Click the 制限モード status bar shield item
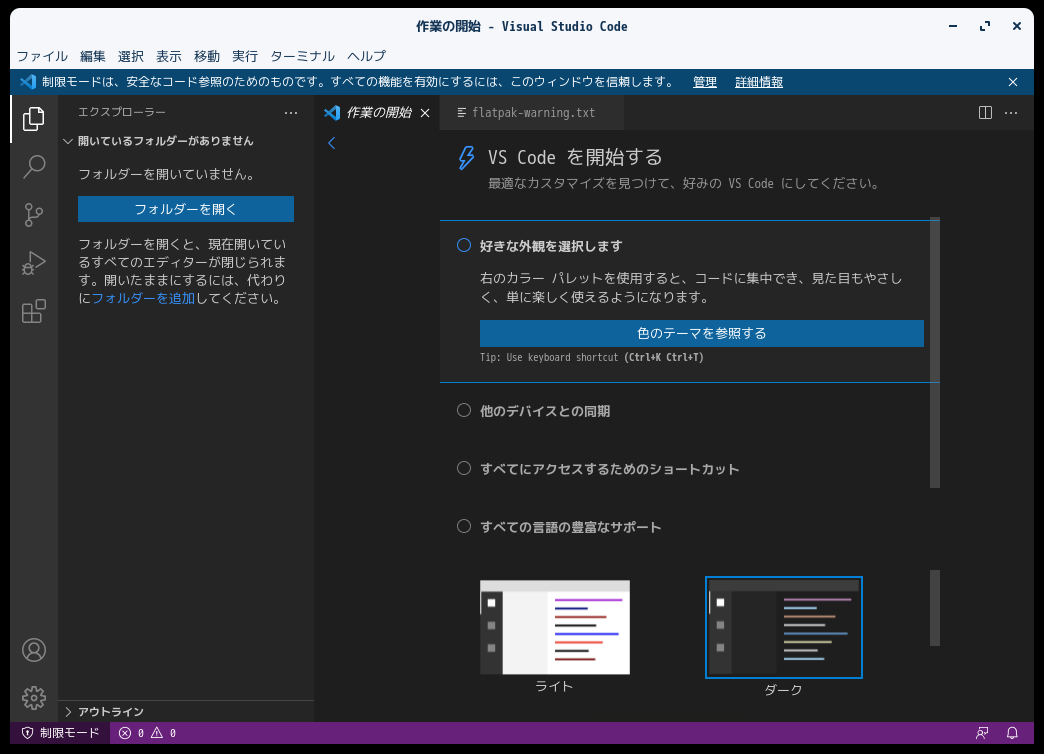 pos(60,733)
